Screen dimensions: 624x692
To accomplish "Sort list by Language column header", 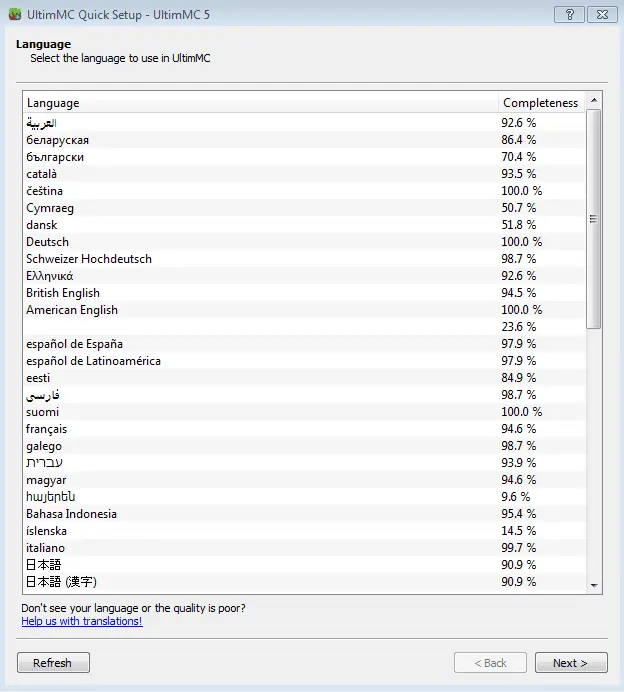I will 260,103.
